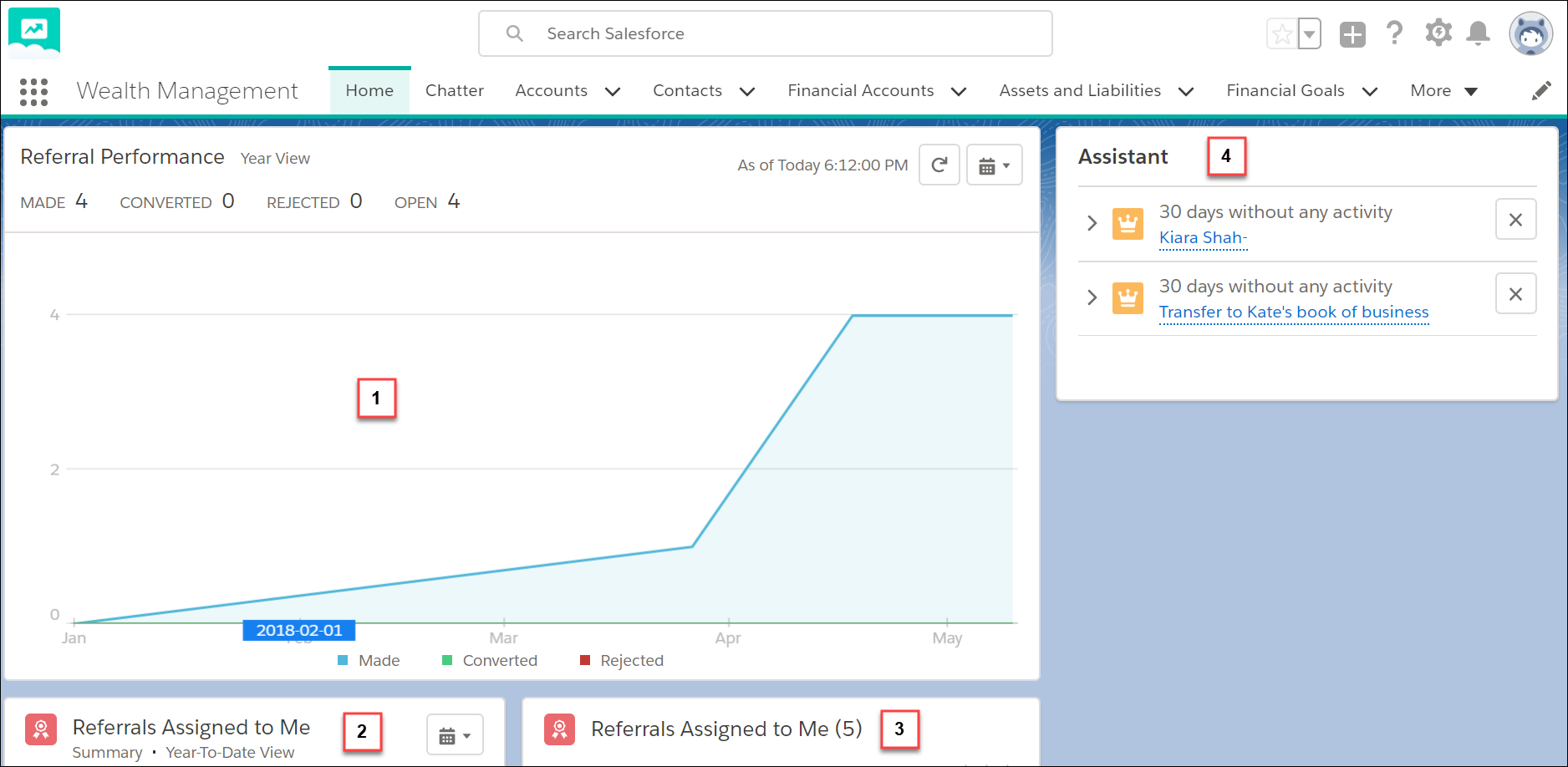Click the Referral Performance title
Screen dimensions: 1568x767
(x=122, y=157)
